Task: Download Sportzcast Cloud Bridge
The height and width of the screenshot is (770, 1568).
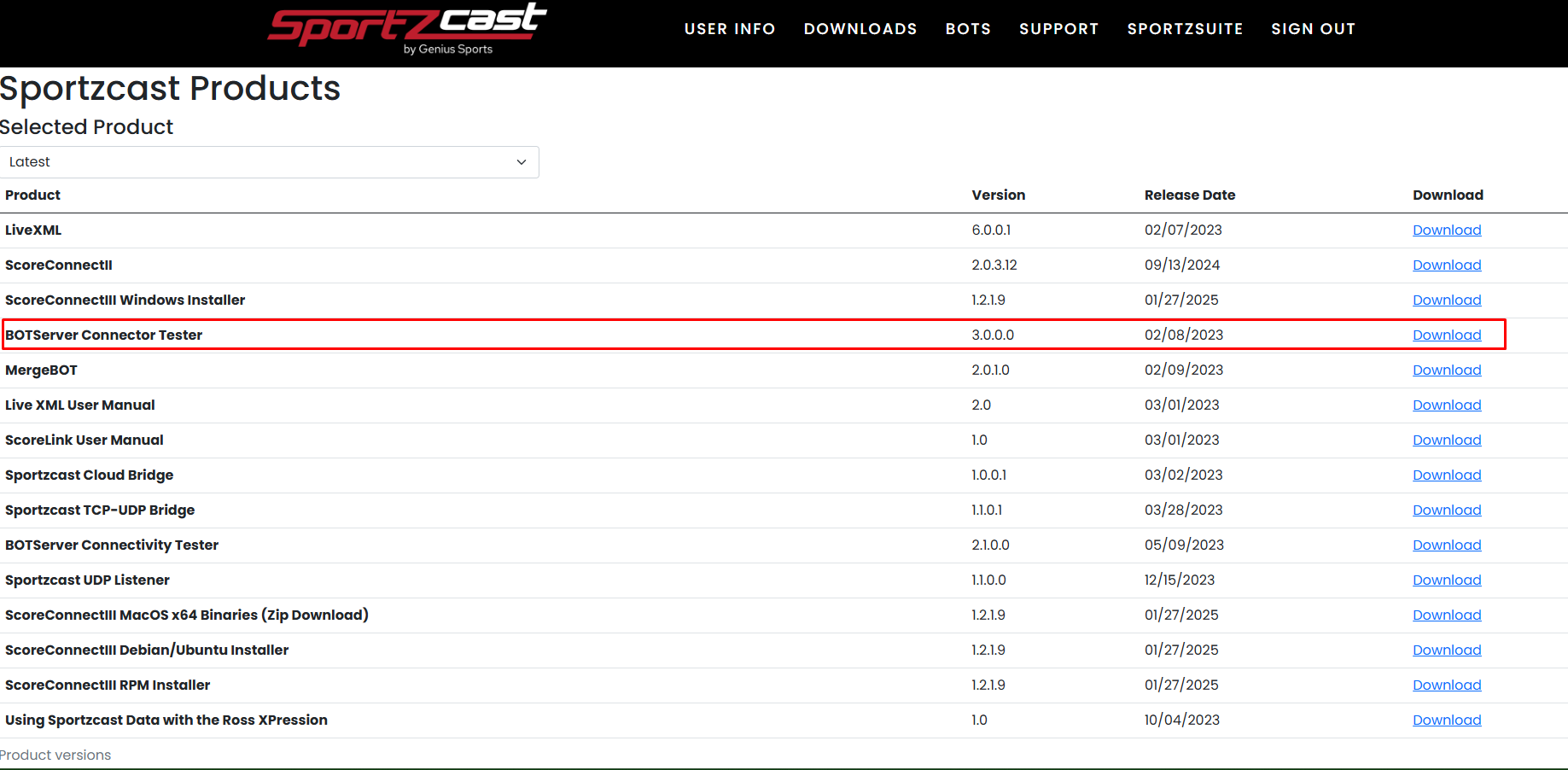Action: pyautogui.click(x=1447, y=475)
